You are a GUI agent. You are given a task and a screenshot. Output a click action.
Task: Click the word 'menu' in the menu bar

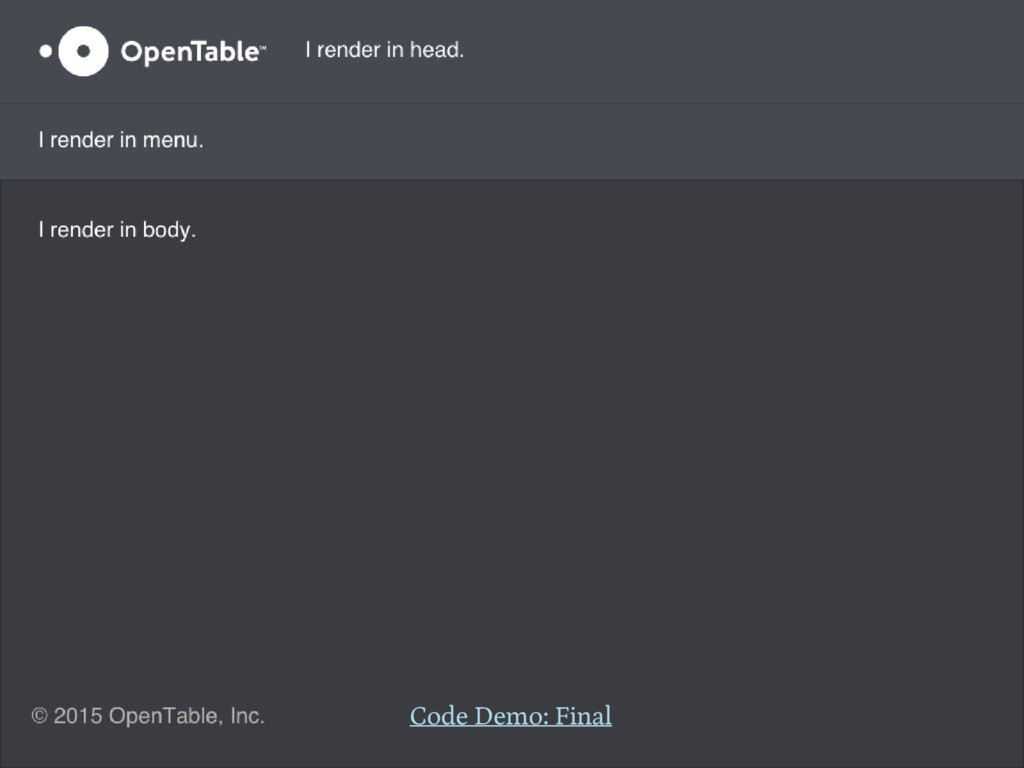(x=172, y=140)
